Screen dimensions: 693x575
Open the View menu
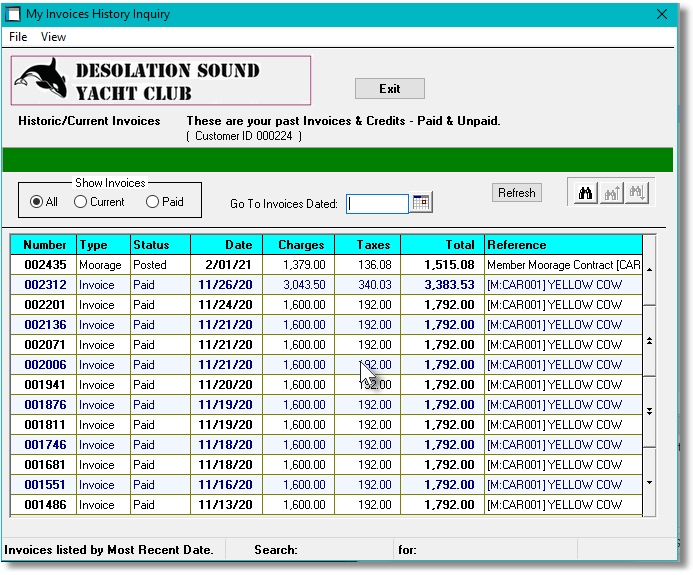click(53, 37)
